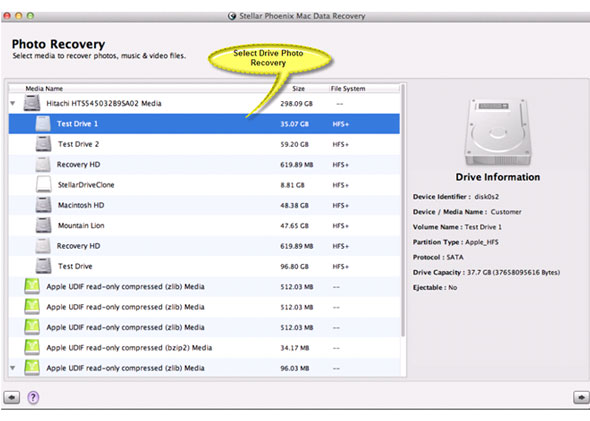Click the StellarDriveClone volume icon

click(43, 184)
